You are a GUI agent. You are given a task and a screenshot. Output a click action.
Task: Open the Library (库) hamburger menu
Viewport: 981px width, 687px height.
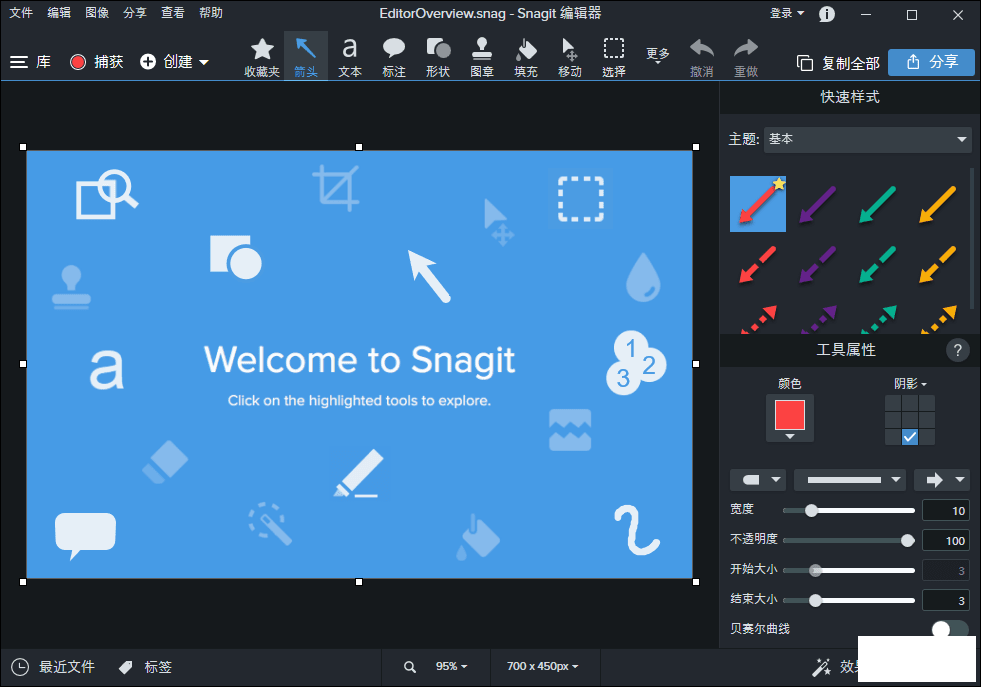(30, 62)
